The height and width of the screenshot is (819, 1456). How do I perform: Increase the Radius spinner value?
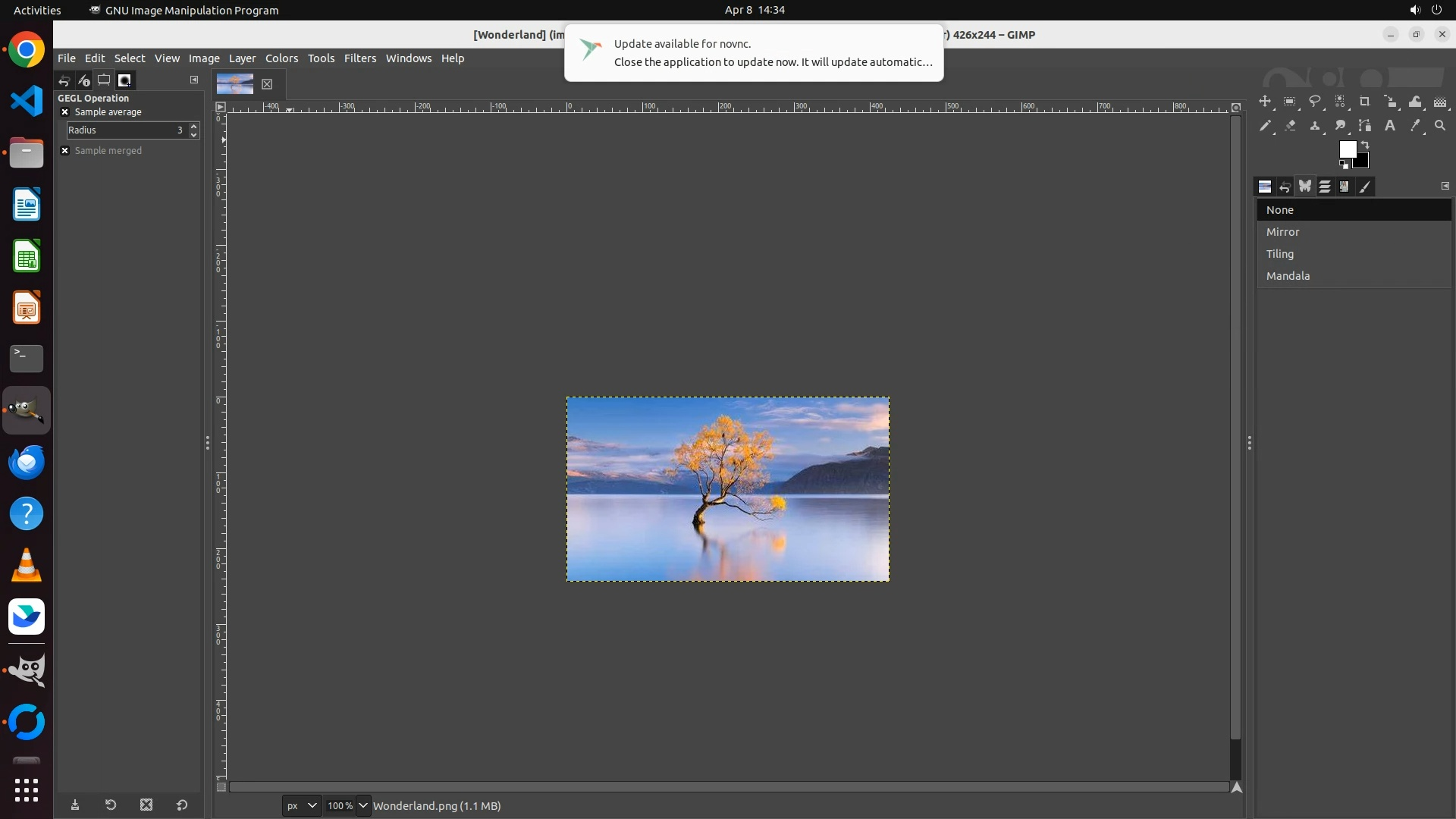click(194, 126)
